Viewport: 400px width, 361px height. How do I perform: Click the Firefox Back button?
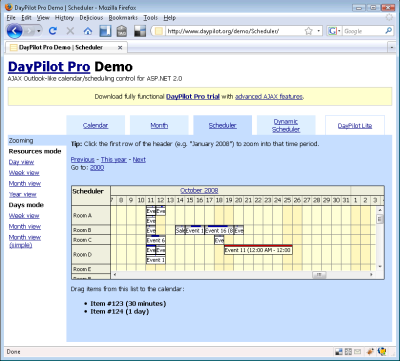click(14, 31)
